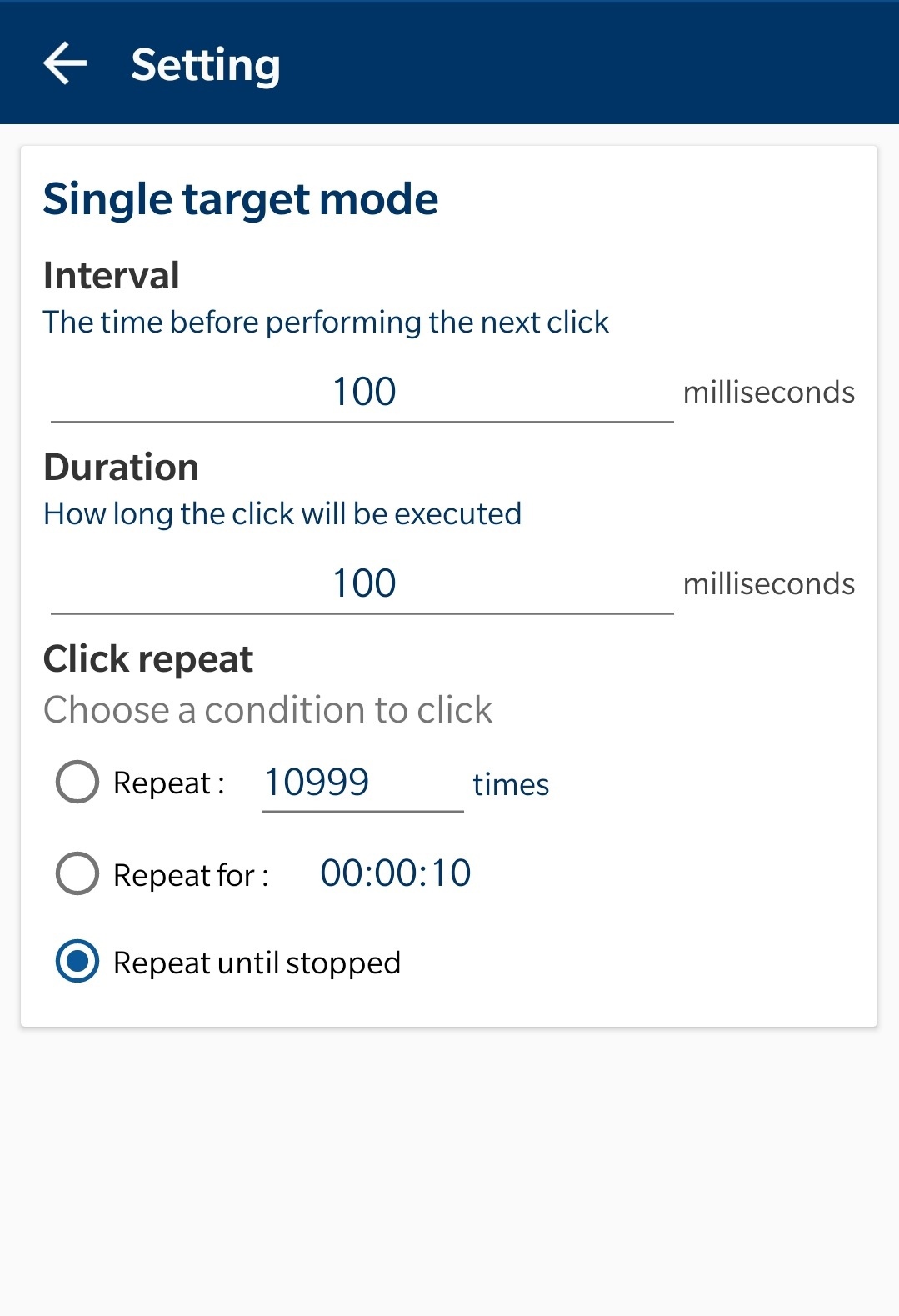Tap the 'Click repeat' section label
The height and width of the screenshot is (1316, 899).
point(147,659)
